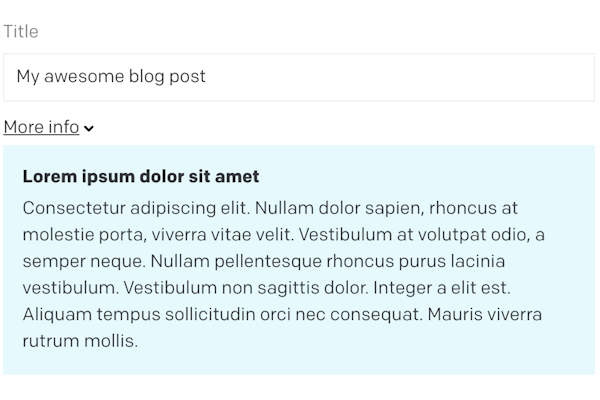600x400 pixels.
Task: Click the final words "rutrum mollis"
Action: pos(79,341)
